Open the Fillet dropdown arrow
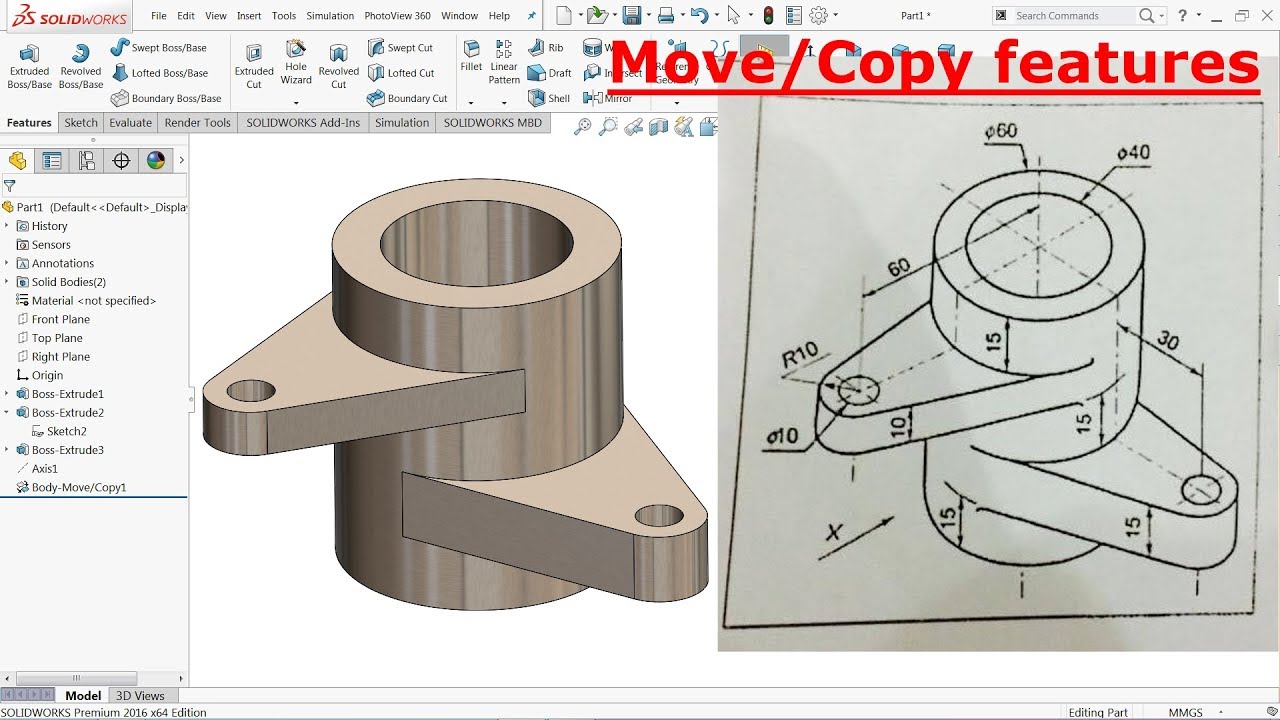Image resolution: width=1280 pixels, height=720 pixels. click(x=471, y=103)
